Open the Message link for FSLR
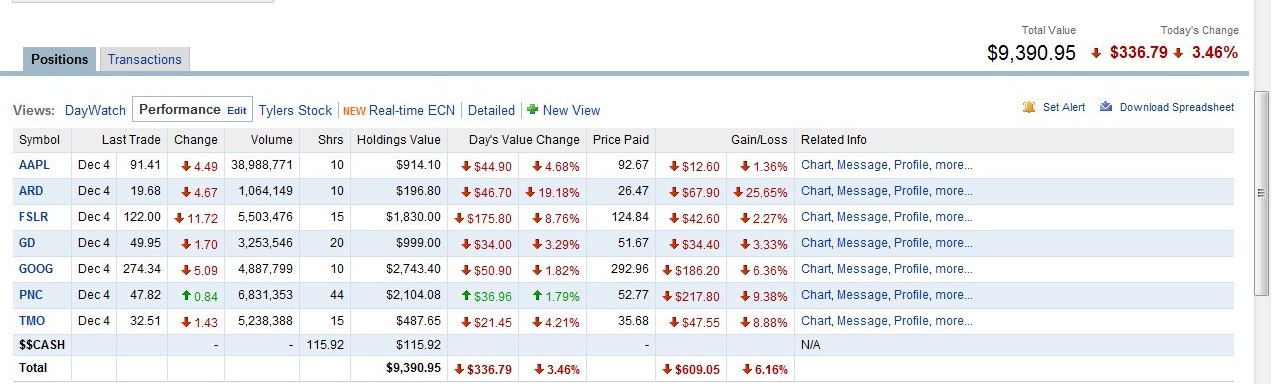This screenshot has height=384, width=1272. tap(861, 217)
